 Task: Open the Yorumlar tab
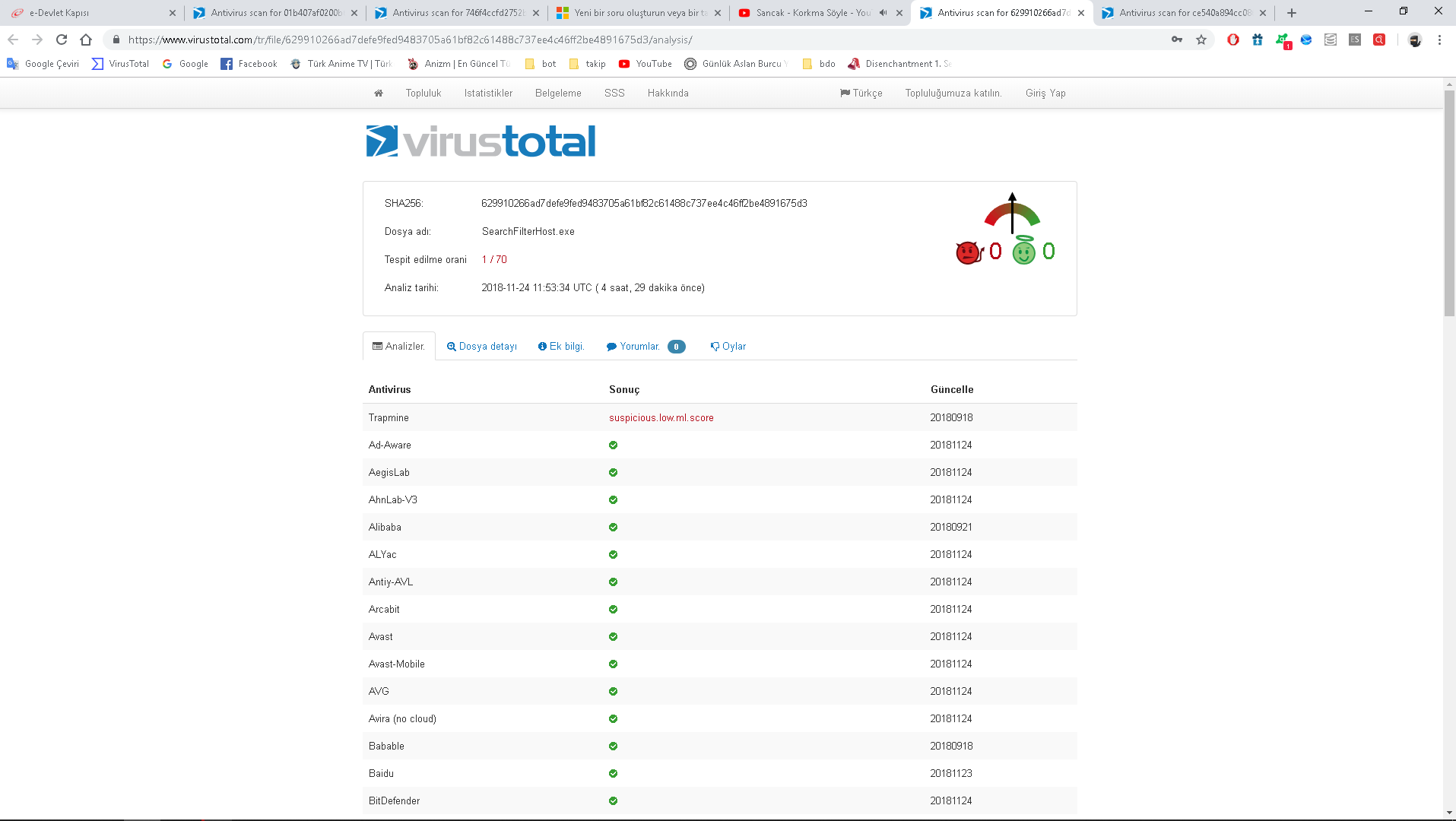tap(646, 347)
